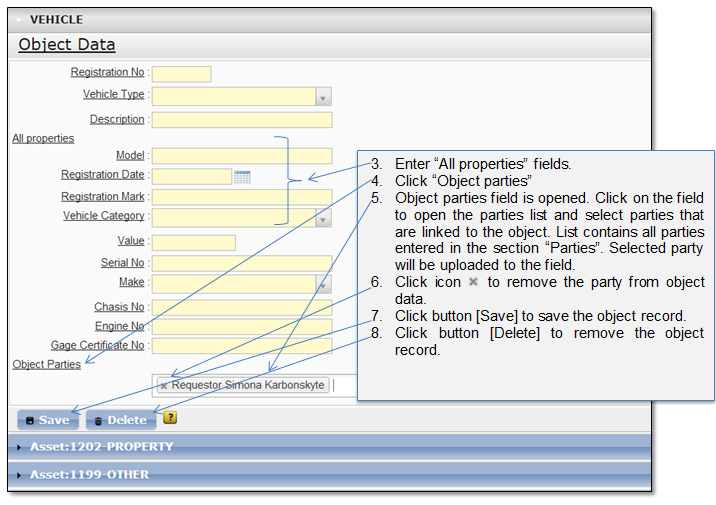Image resolution: width=716 pixels, height=505 pixels.
Task: Focus the Description input field
Action: [x=242, y=120]
